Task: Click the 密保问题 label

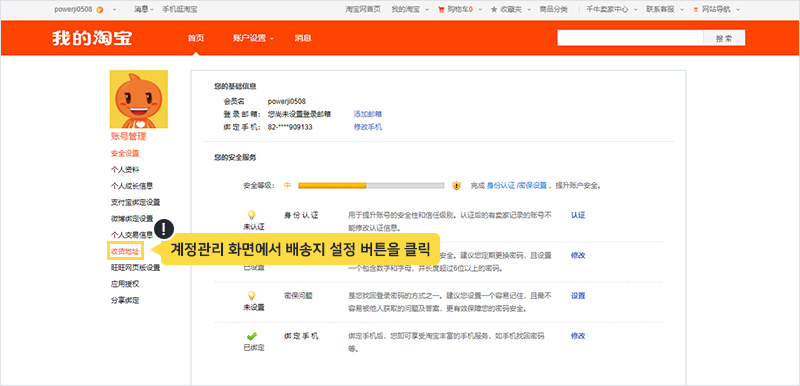Action: pyautogui.click(x=298, y=296)
